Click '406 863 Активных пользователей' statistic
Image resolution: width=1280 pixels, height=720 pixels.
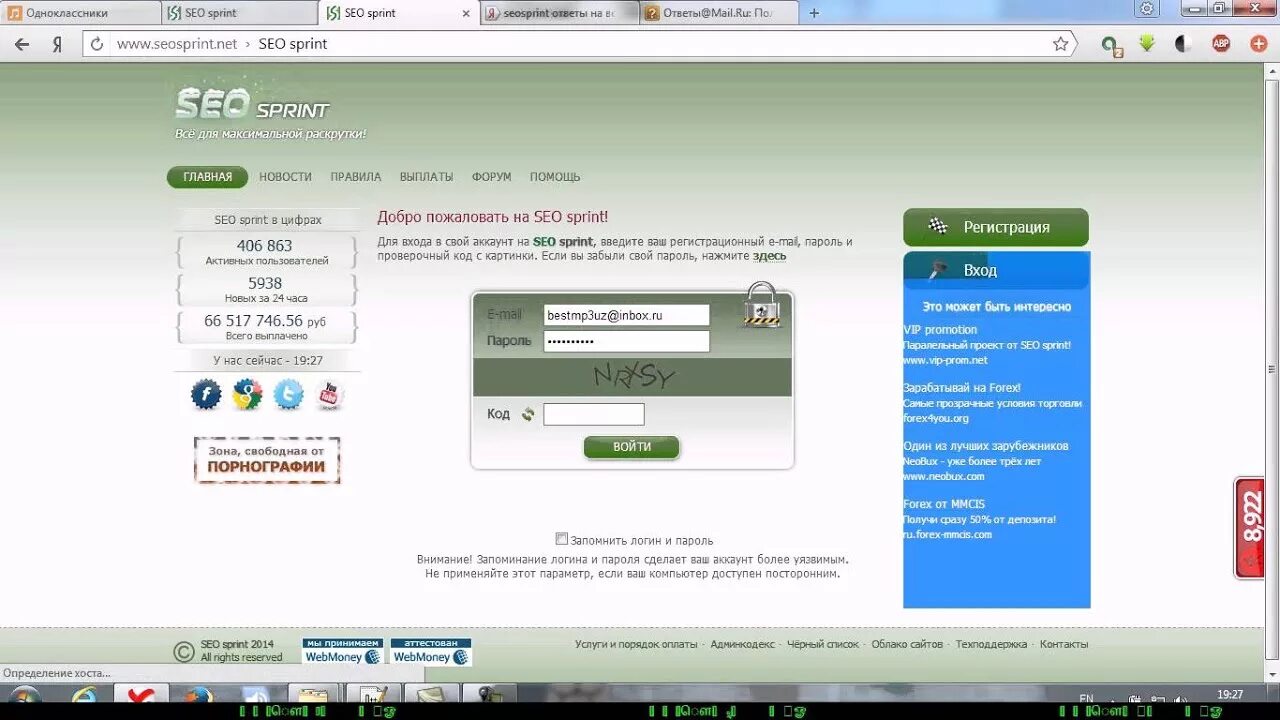click(266, 252)
